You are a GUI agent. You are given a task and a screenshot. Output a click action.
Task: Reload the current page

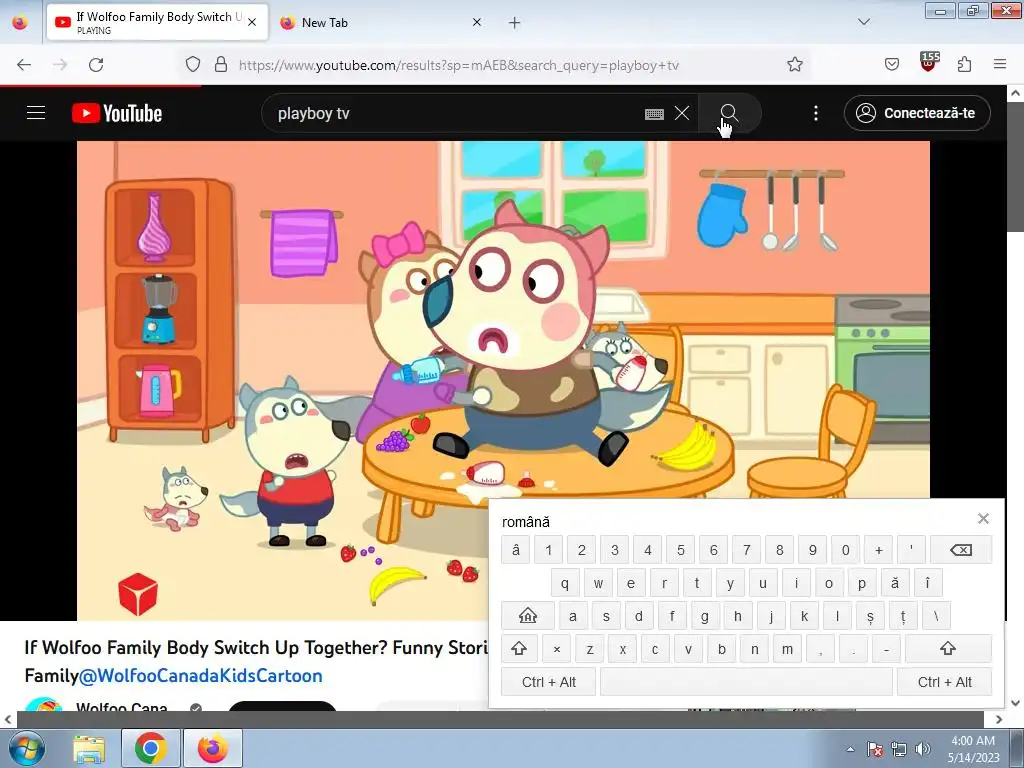(x=96, y=65)
